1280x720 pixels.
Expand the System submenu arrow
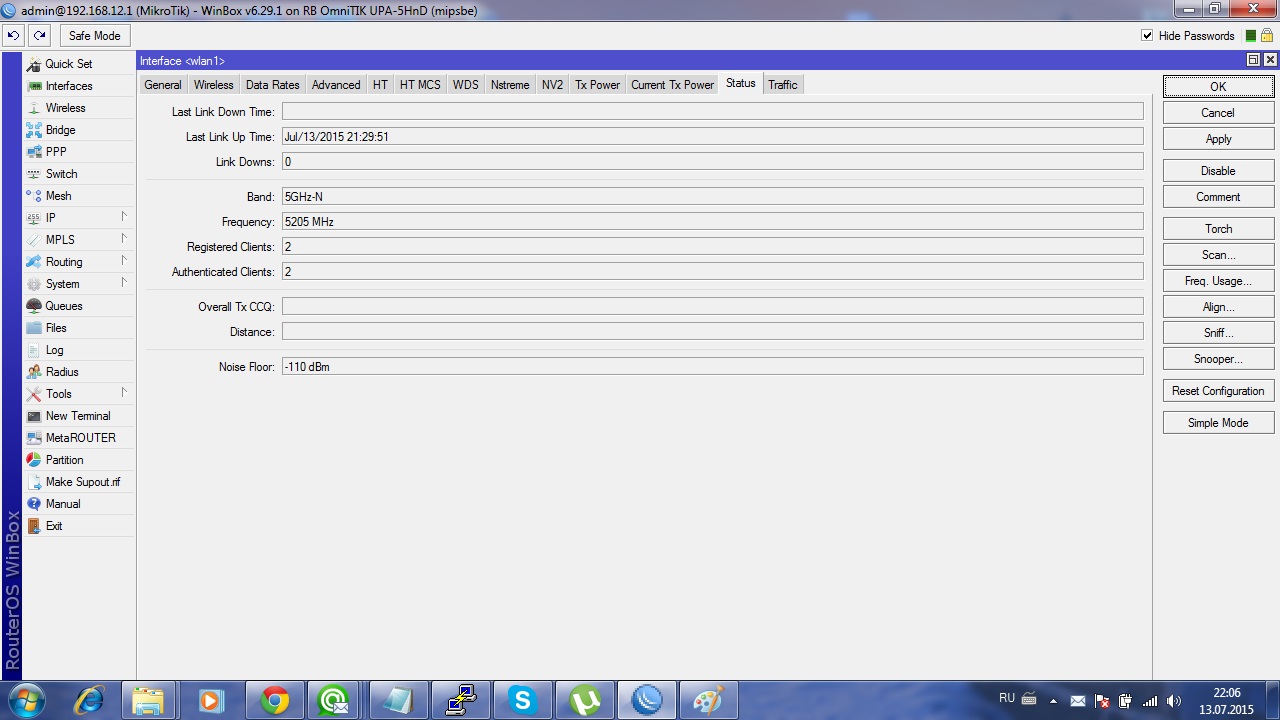coord(124,283)
